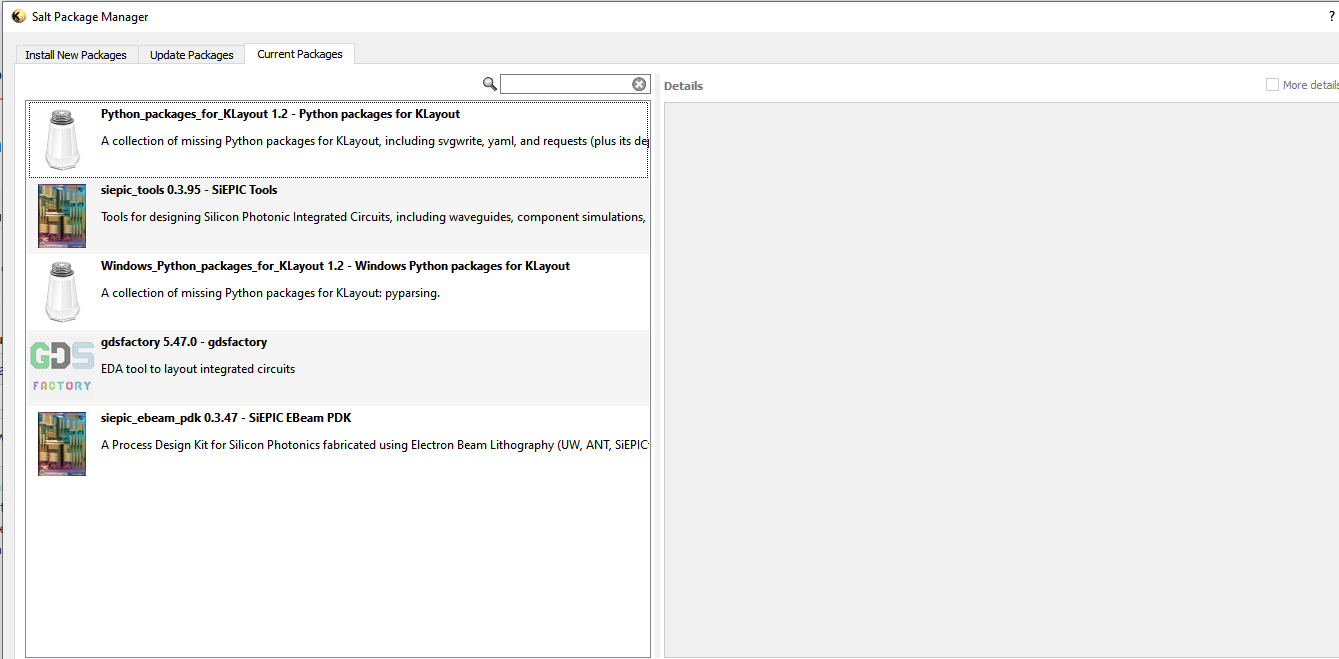
Task: Enable the More details checkbox
Action: (x=1273, y=84)
